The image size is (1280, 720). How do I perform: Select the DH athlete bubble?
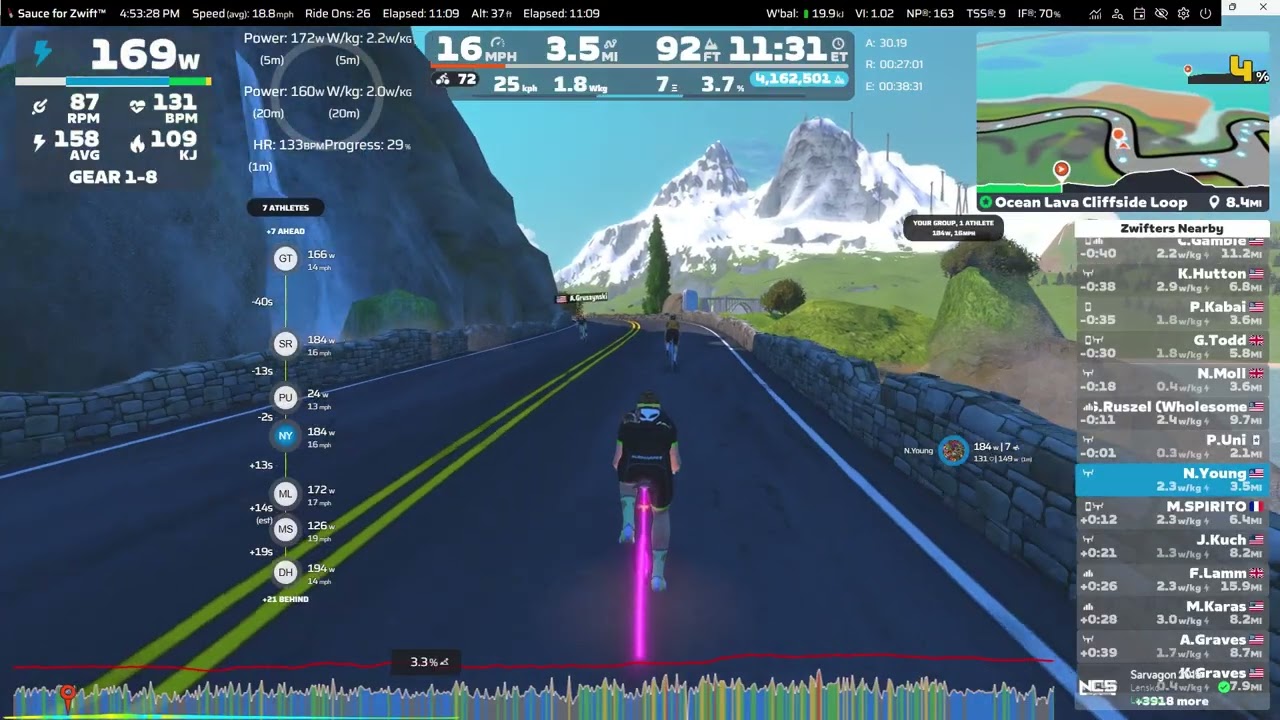[x=286, y=572]
